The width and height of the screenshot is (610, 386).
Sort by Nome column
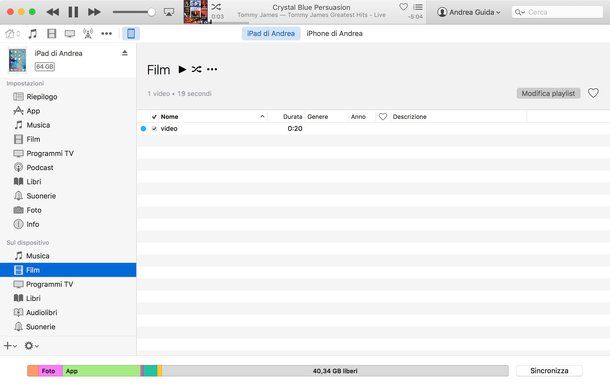170,117
